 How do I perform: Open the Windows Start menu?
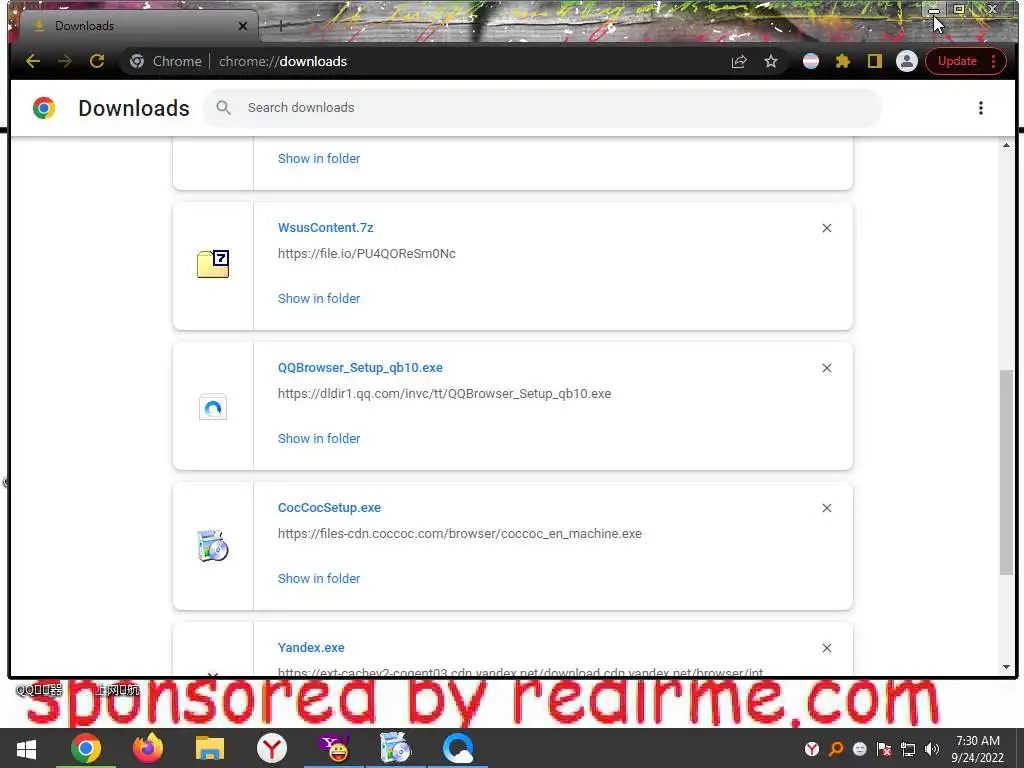(26, 748)
